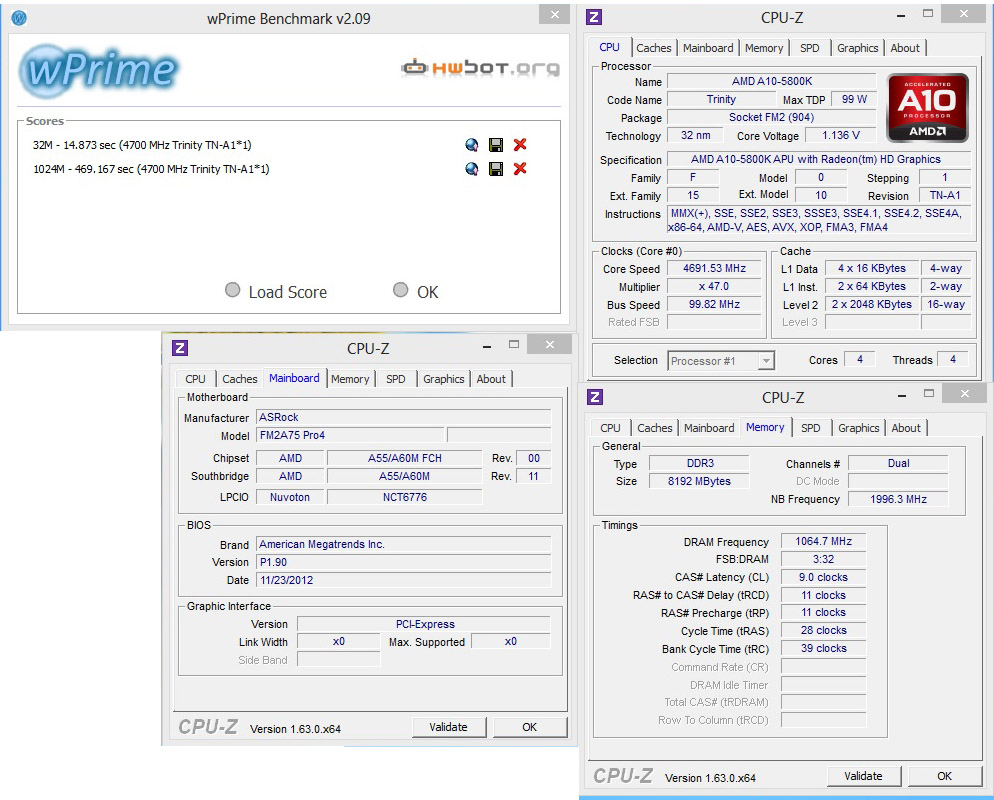This screenshot has width=994, height=800.
Task: Open Mainboard tab in the CPU window
Action: pyautogui.click(x=708, y=48)
